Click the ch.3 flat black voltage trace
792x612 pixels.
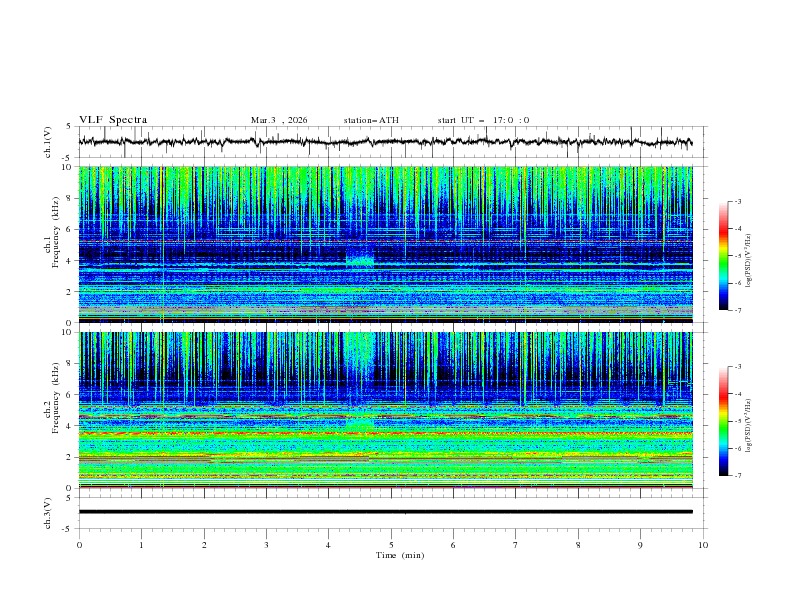coord(385,512)
